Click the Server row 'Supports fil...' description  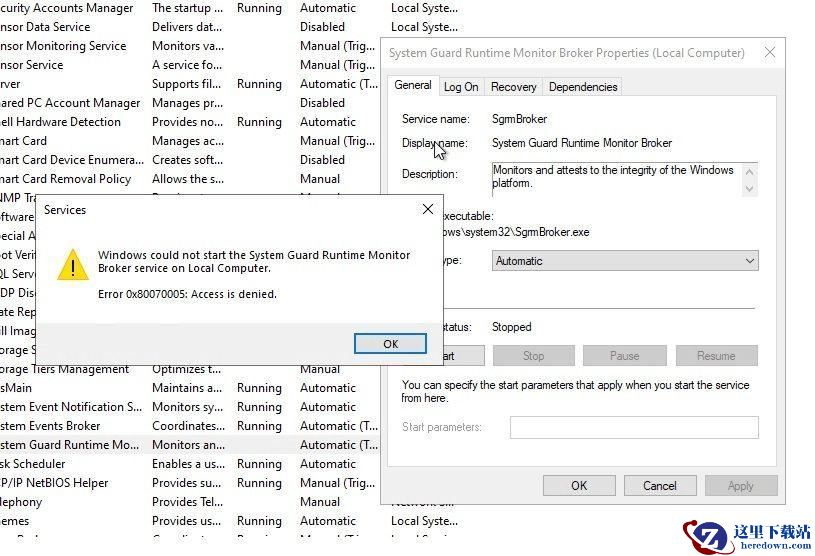[186, 84]
